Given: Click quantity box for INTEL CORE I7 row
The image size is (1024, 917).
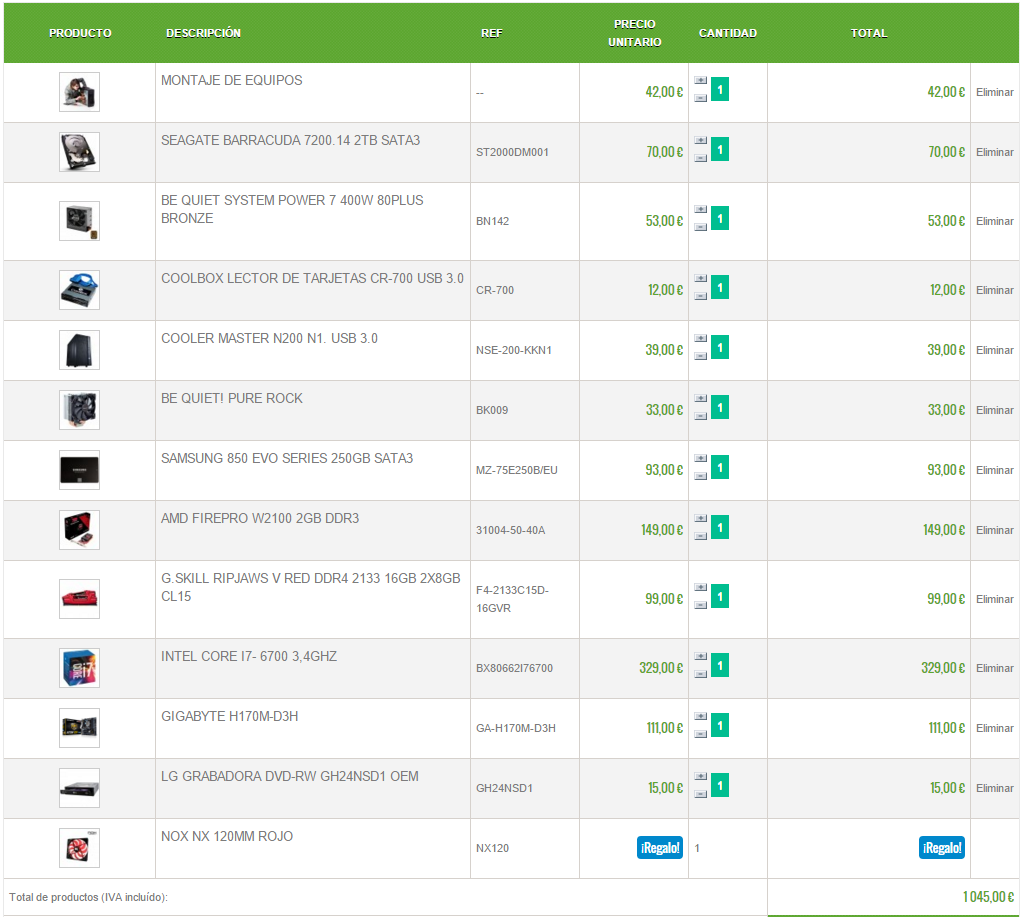Looking at the screenshot, I should pos(720,666).
